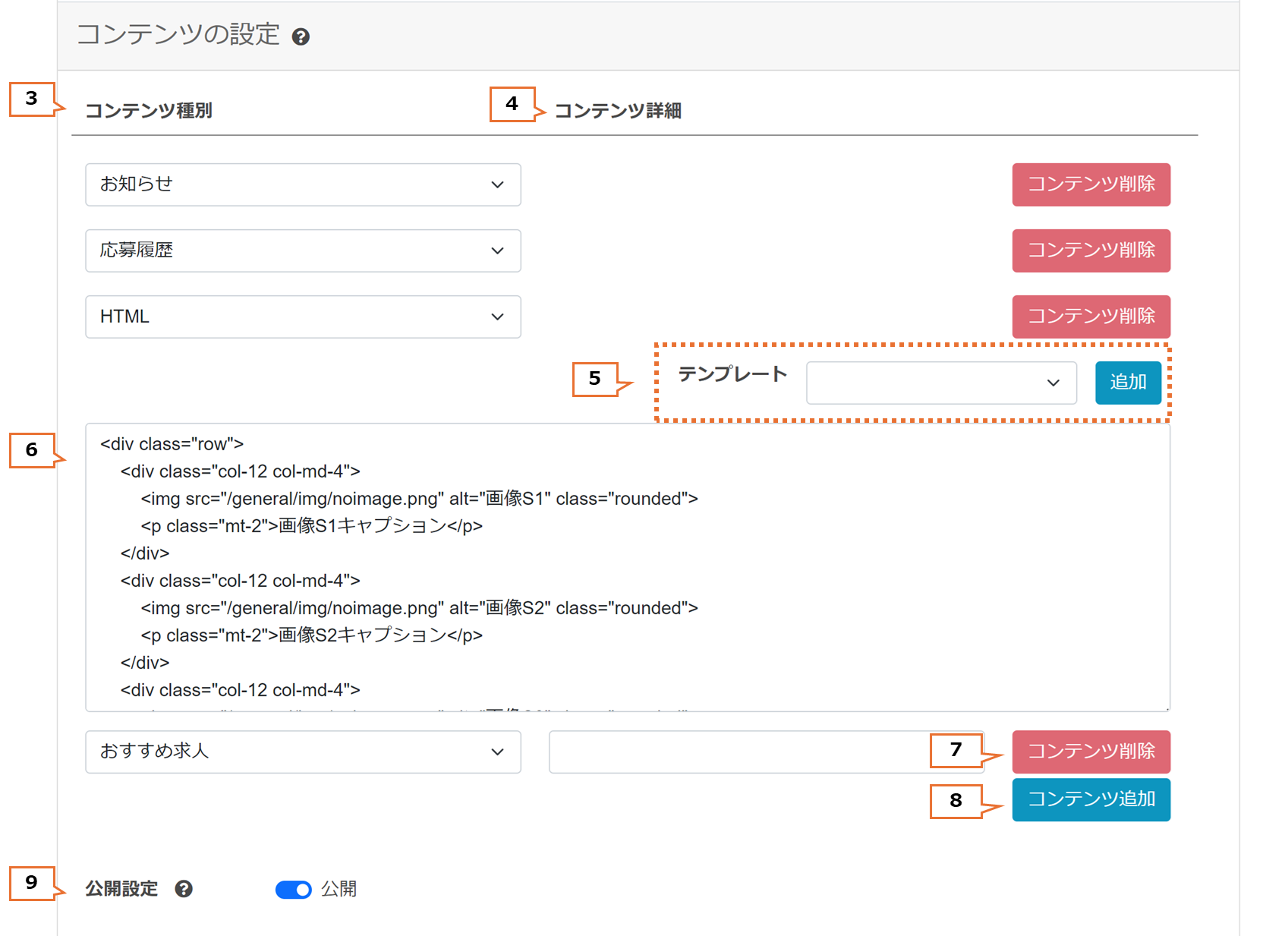Click the img line with alt 画像S1
This screenshot has width=1288, height=936.
[x=419, y=499]
